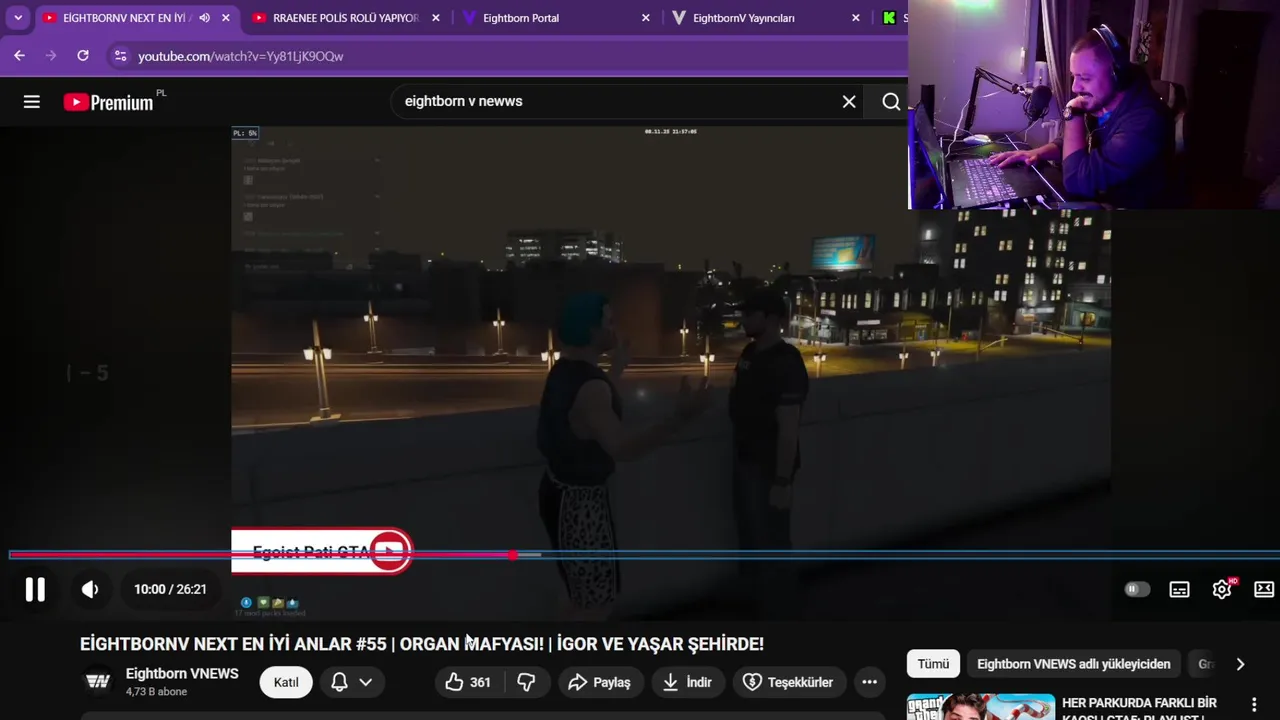This screenshot has width=1280, height=720.
Task: Select the Tümü filter chip
Action: pyautogui.click(x=933, y=664)
